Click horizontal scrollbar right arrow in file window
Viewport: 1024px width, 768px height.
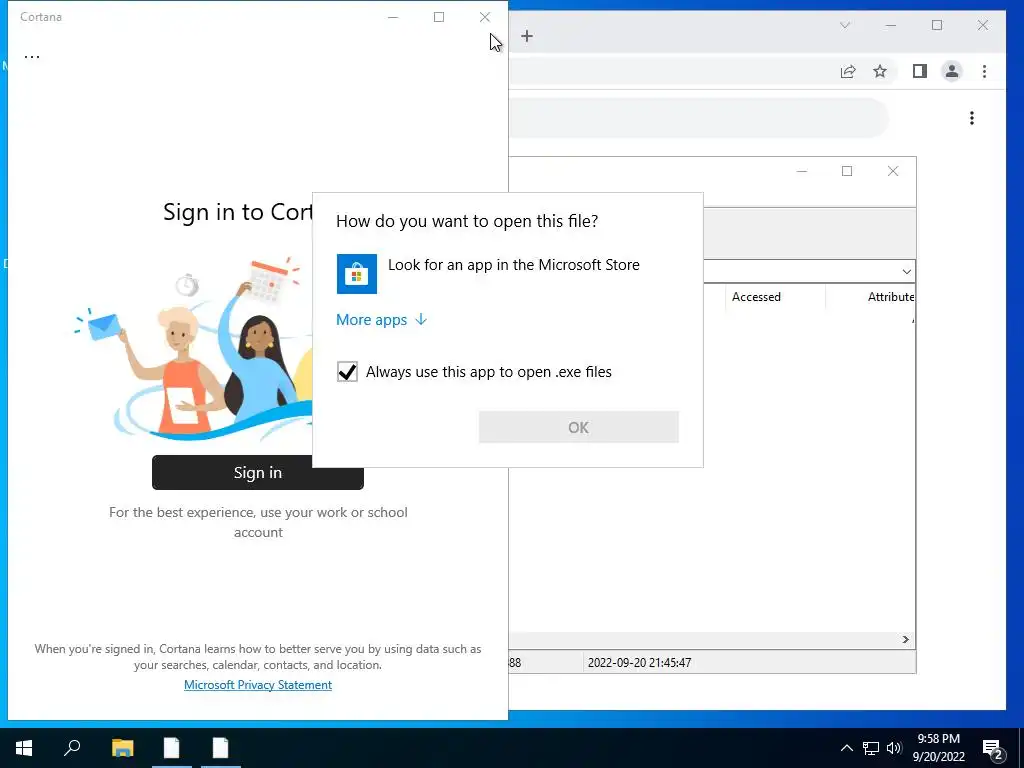coord(906,639)
